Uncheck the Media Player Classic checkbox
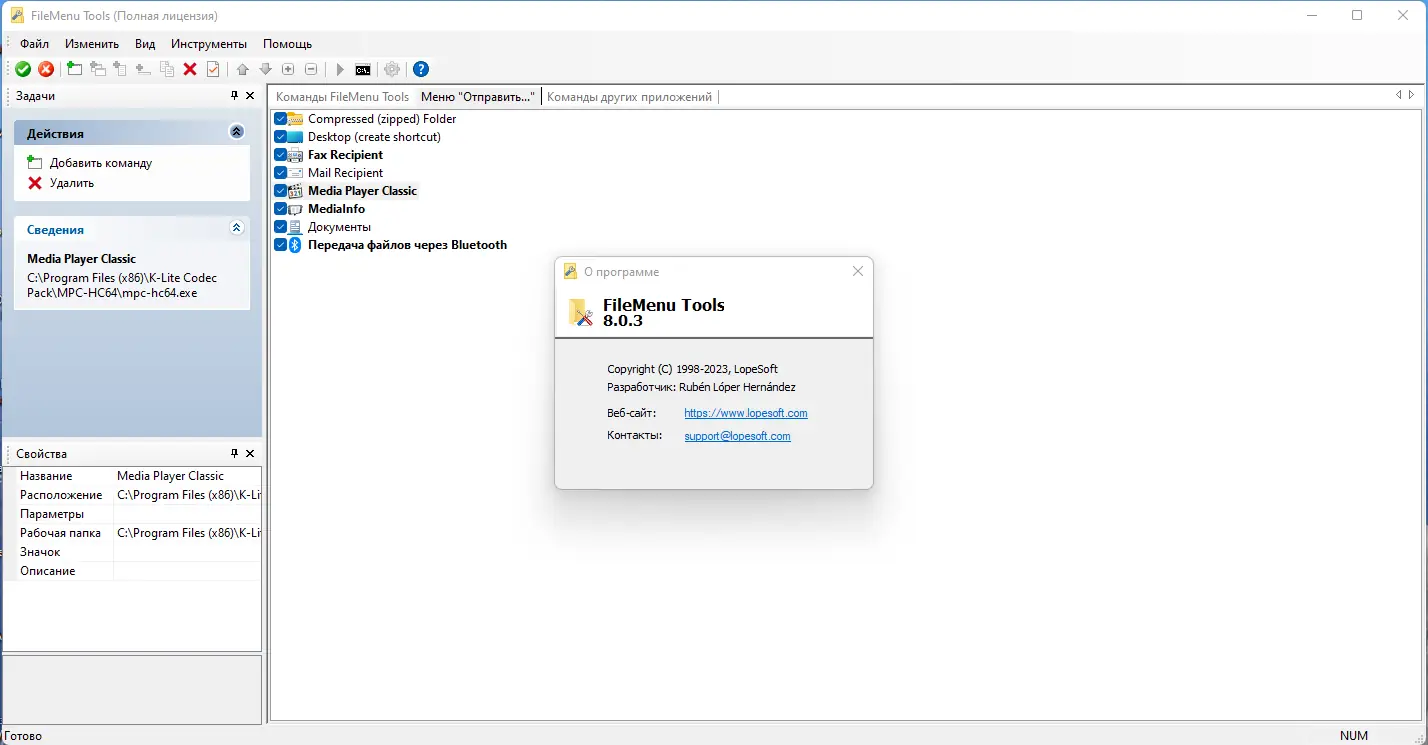The width and height of the screenshot is (1428, 745). point(280,190)
